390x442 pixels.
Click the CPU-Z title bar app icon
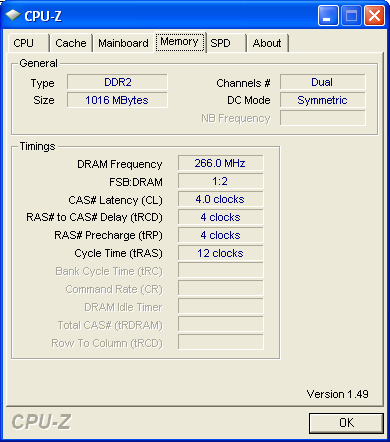coord(13,15)
